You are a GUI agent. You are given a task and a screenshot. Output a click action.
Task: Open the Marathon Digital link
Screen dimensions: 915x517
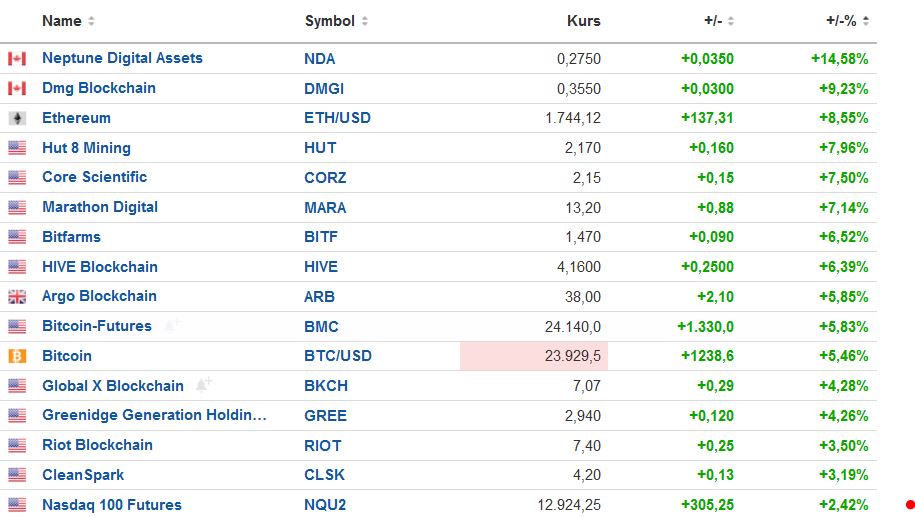pyautogui.click(x=99, y=207)
